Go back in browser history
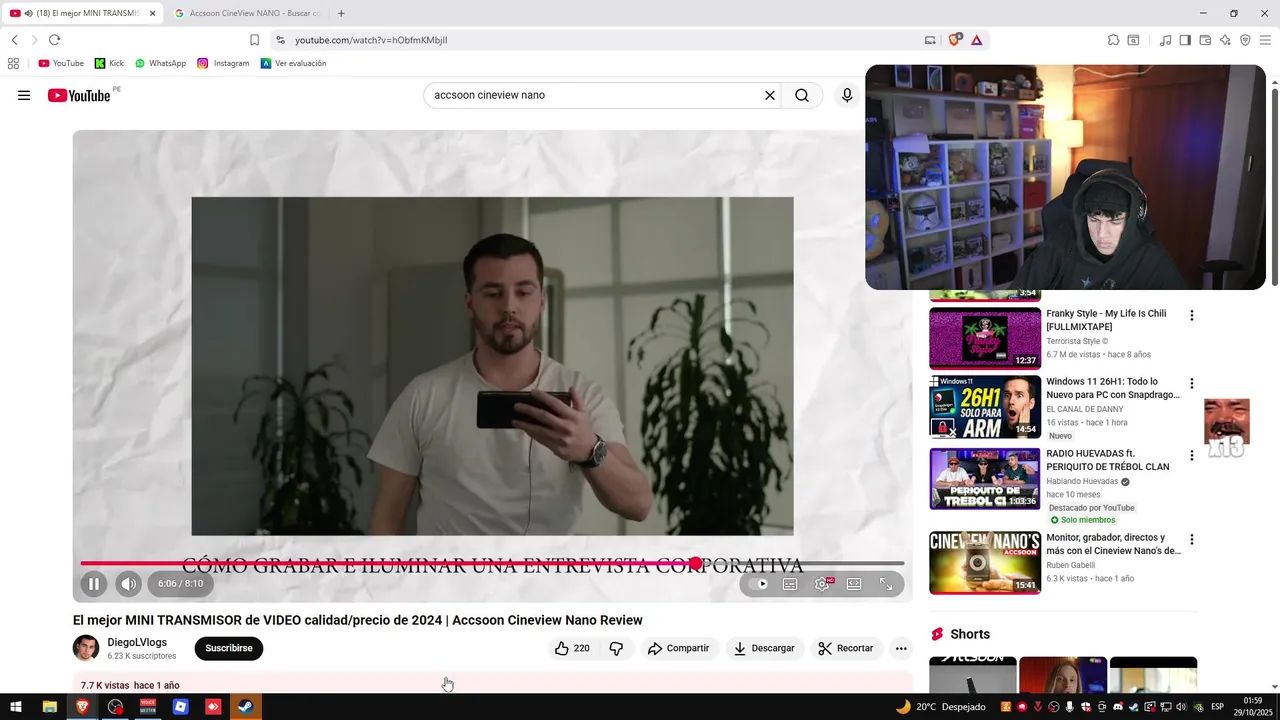The image size is (1280, 720). pyautogui.click(x=15, y=40)
